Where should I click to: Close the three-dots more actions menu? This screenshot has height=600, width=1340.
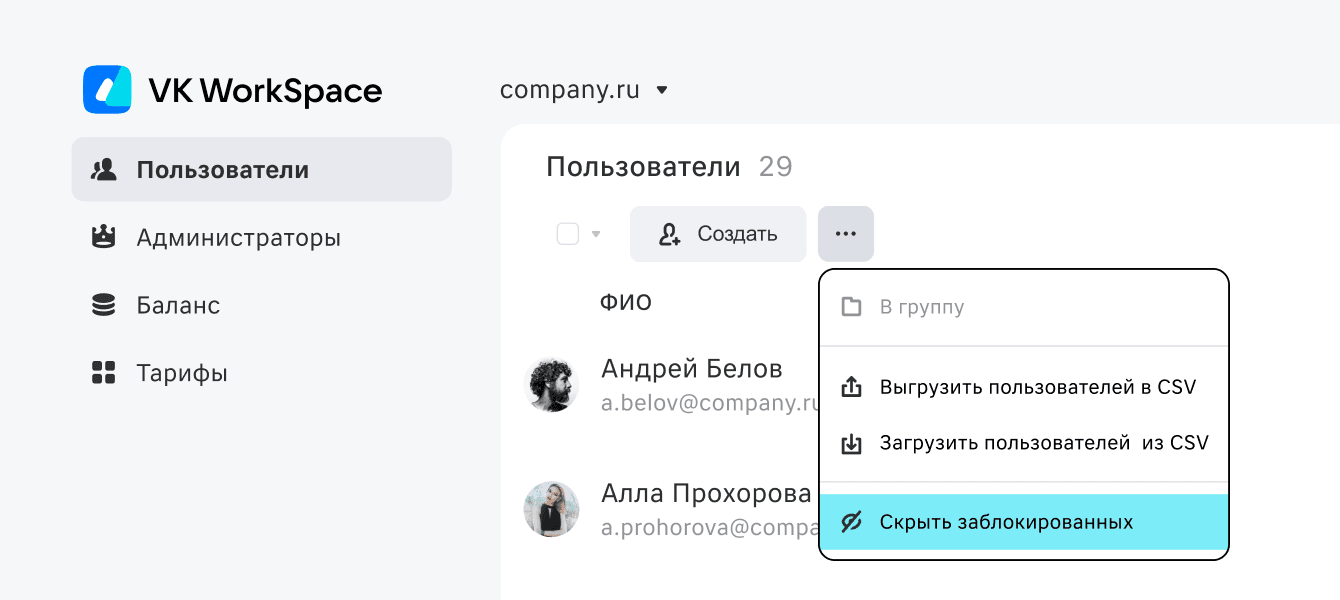pos(845,234)
